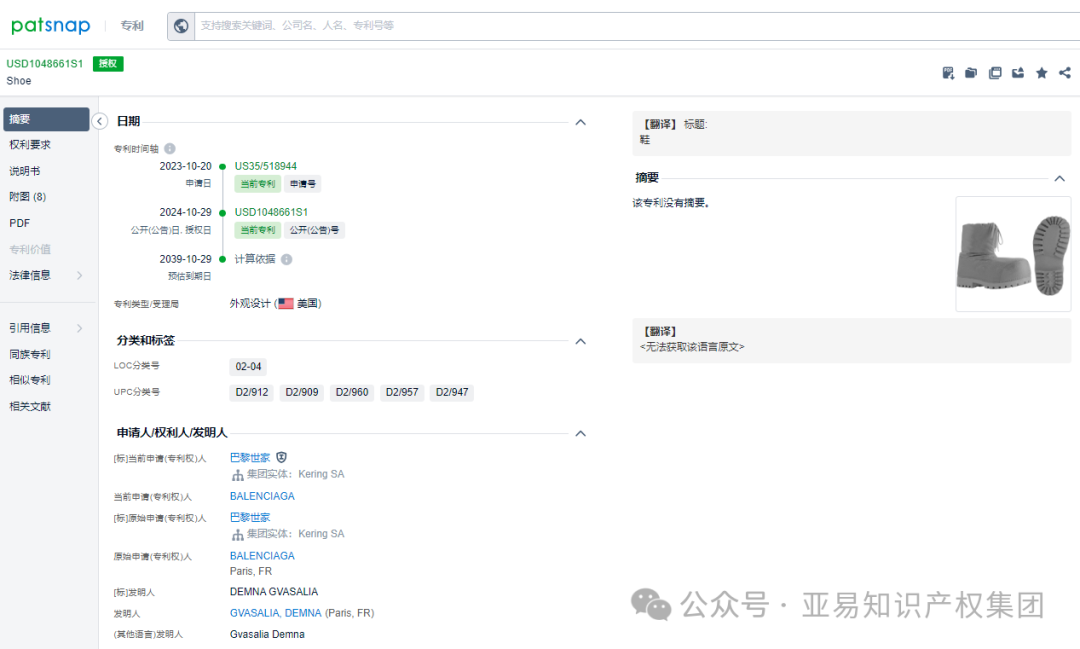Open the 附图 (8) section
The image size is (1080, 649).
(x=31, y=196)
